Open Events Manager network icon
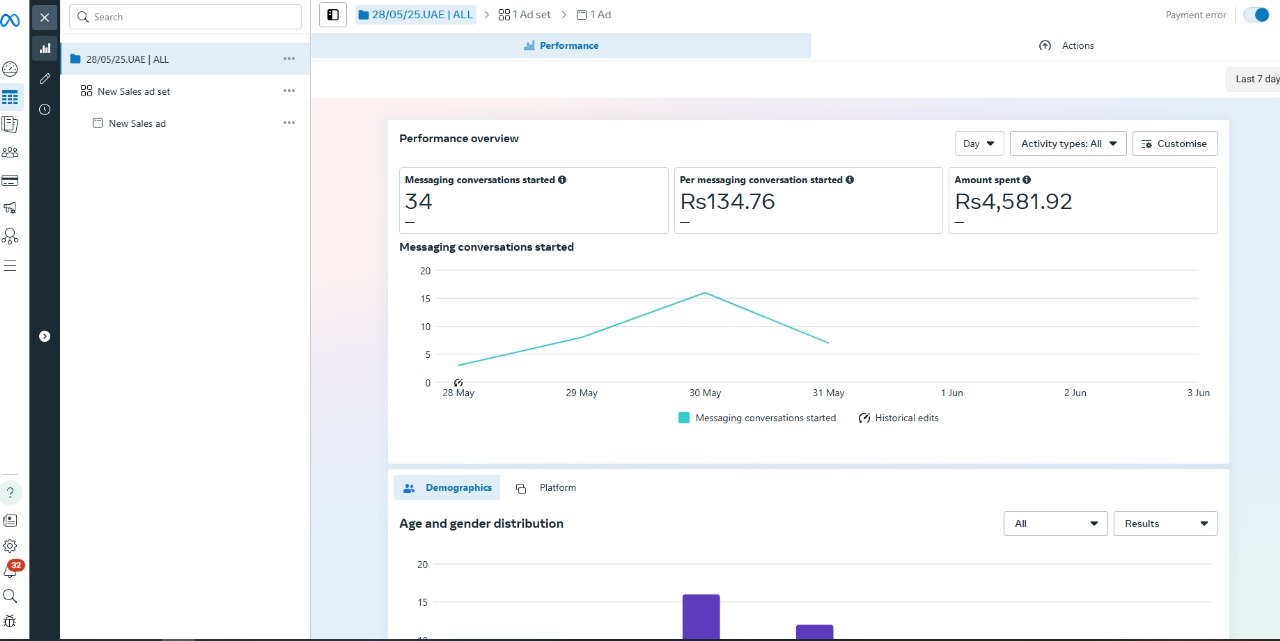This screenshot has height=641, width=1280. pyautogui.click(x=10, y=236)
